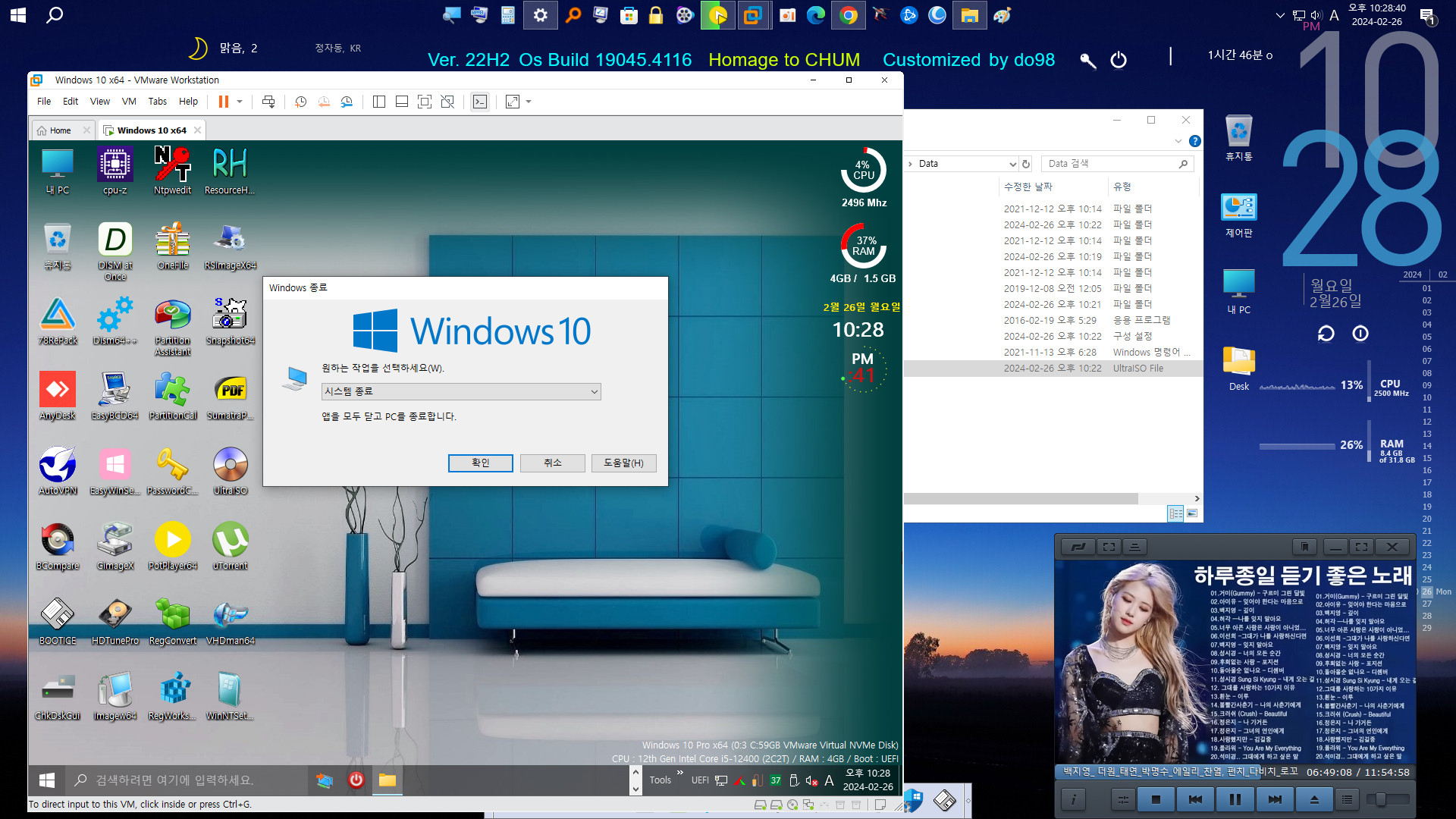Click the guest taskbar search box
The height and width of the screenshot is (819, 1456).
click(x=186, y=780)
